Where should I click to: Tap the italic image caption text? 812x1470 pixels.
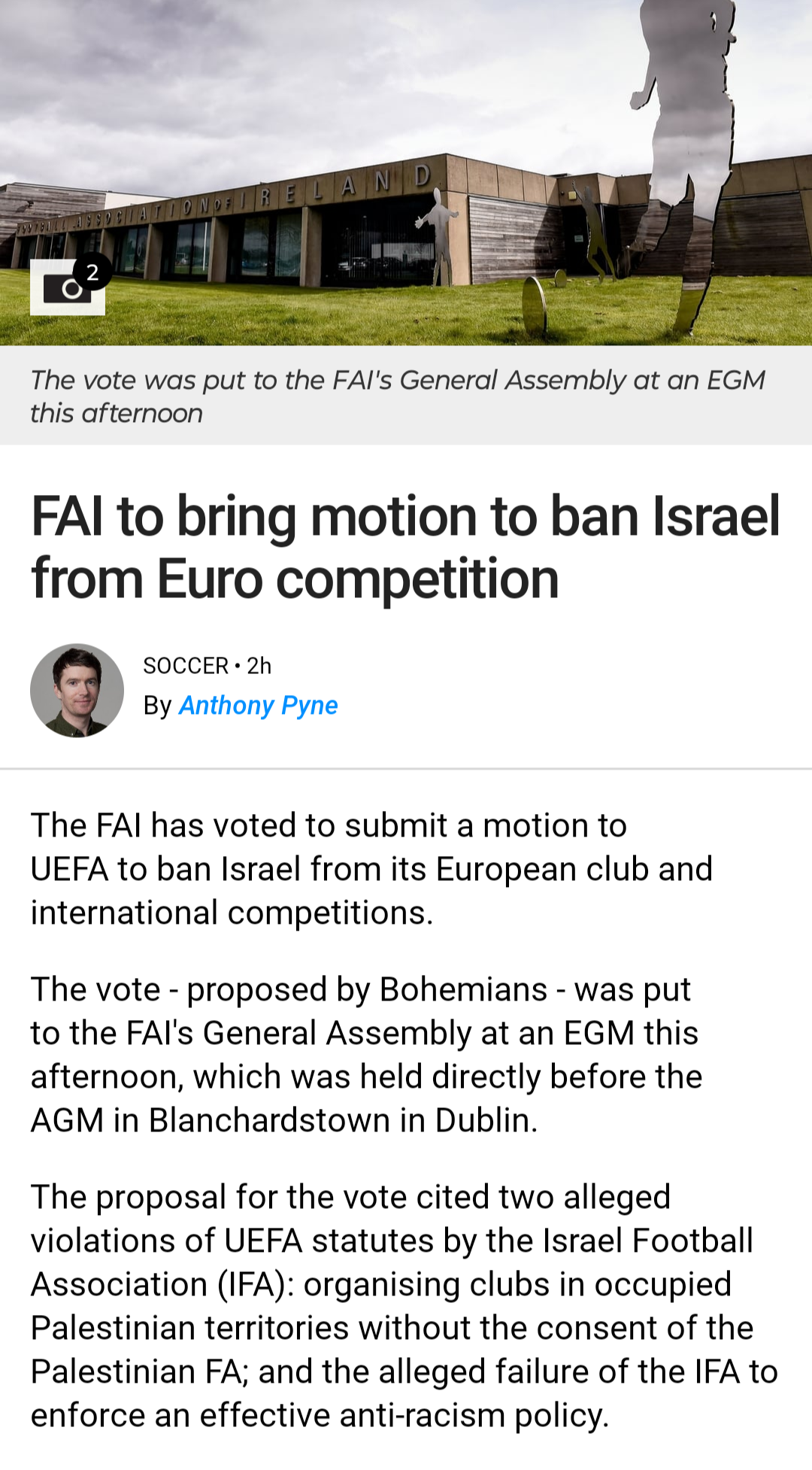pos(397,396)
